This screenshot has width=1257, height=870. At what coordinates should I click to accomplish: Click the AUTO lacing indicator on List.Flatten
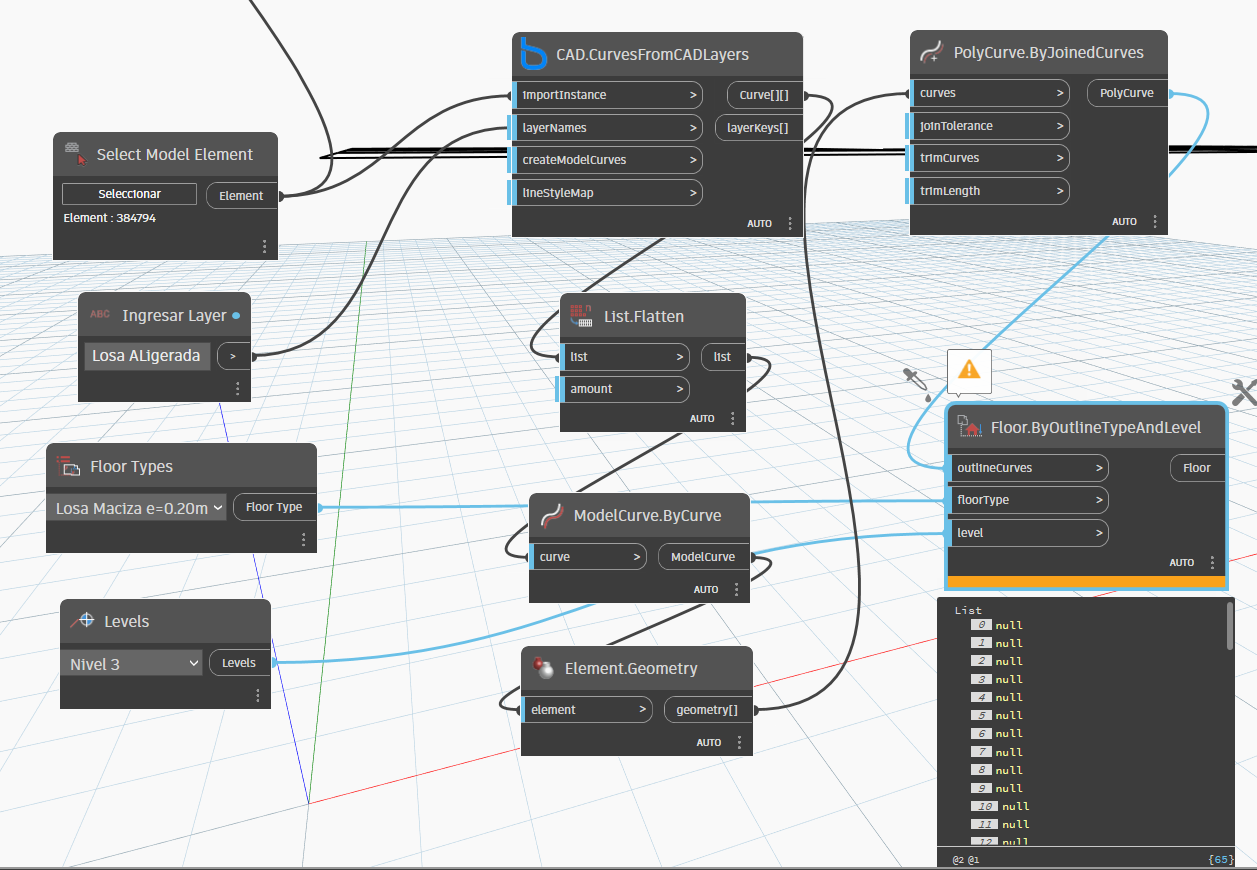(x=702, y=418)
